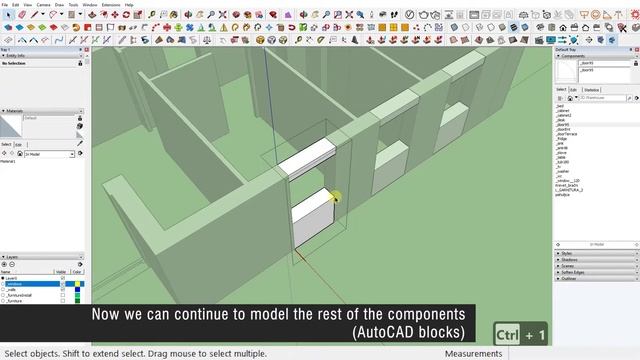Pick the Materials sample eyedropper
This screenshot has width=640, height=360.
pos(80,143)
